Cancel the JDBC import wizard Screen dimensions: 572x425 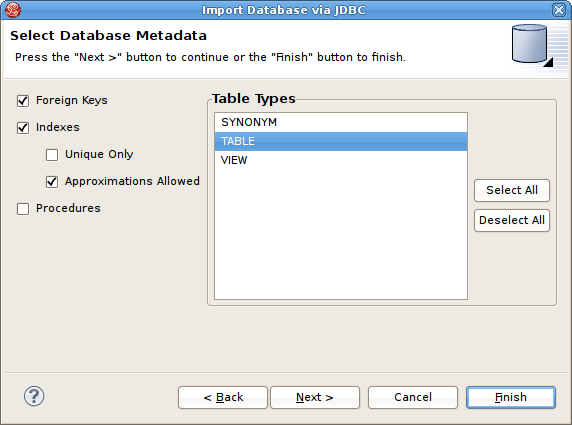tap(413, 397)
